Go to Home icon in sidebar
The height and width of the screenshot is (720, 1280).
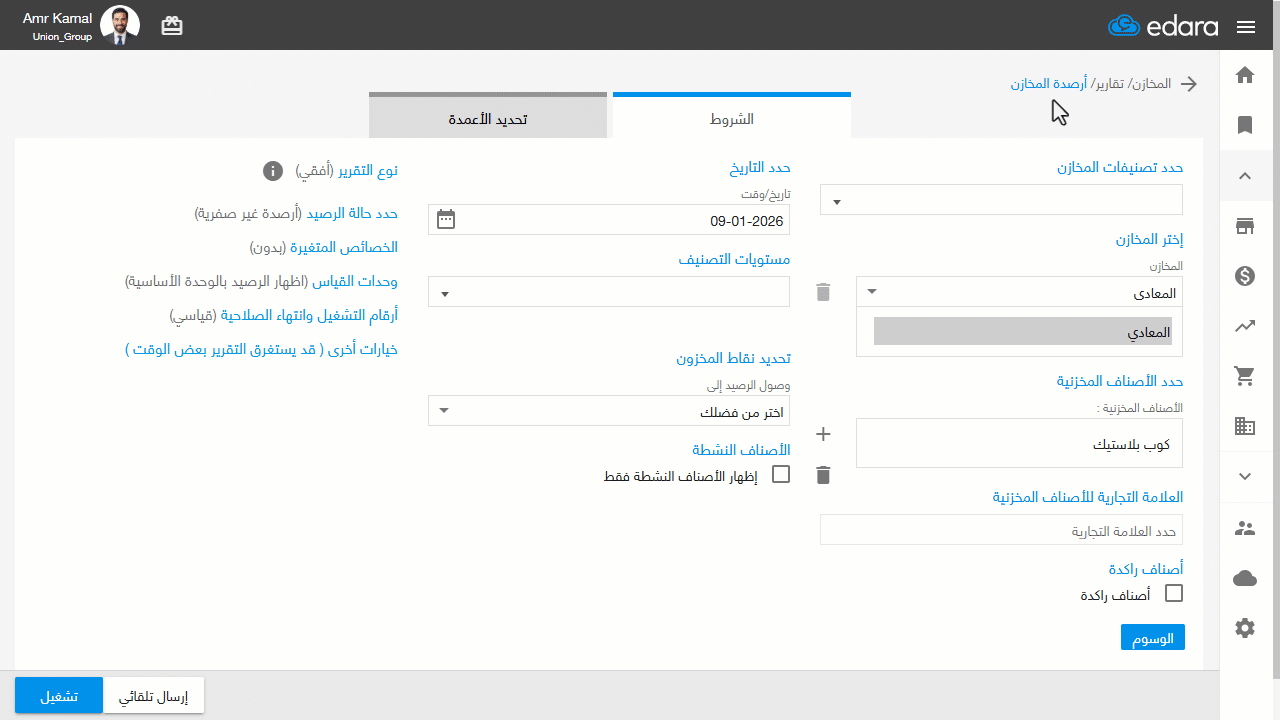coord(1245,75)
